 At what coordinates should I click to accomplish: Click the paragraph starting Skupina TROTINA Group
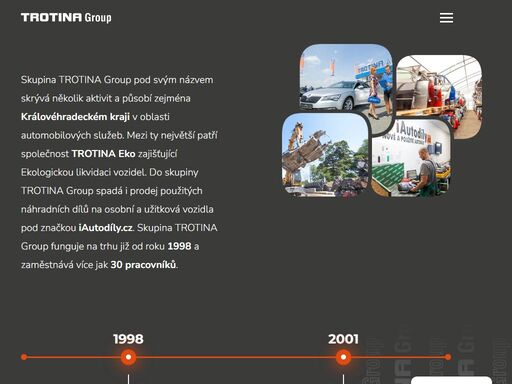119,172
